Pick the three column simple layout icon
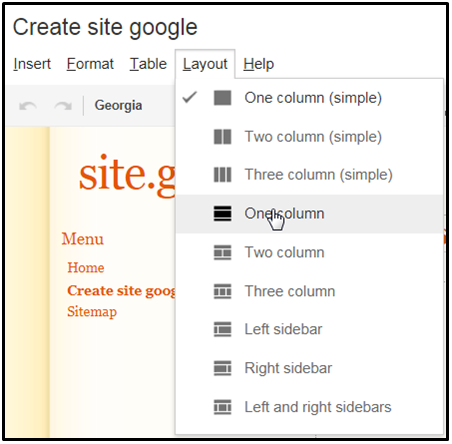Viewport: 452px width, 444px height. click(222, 175)
